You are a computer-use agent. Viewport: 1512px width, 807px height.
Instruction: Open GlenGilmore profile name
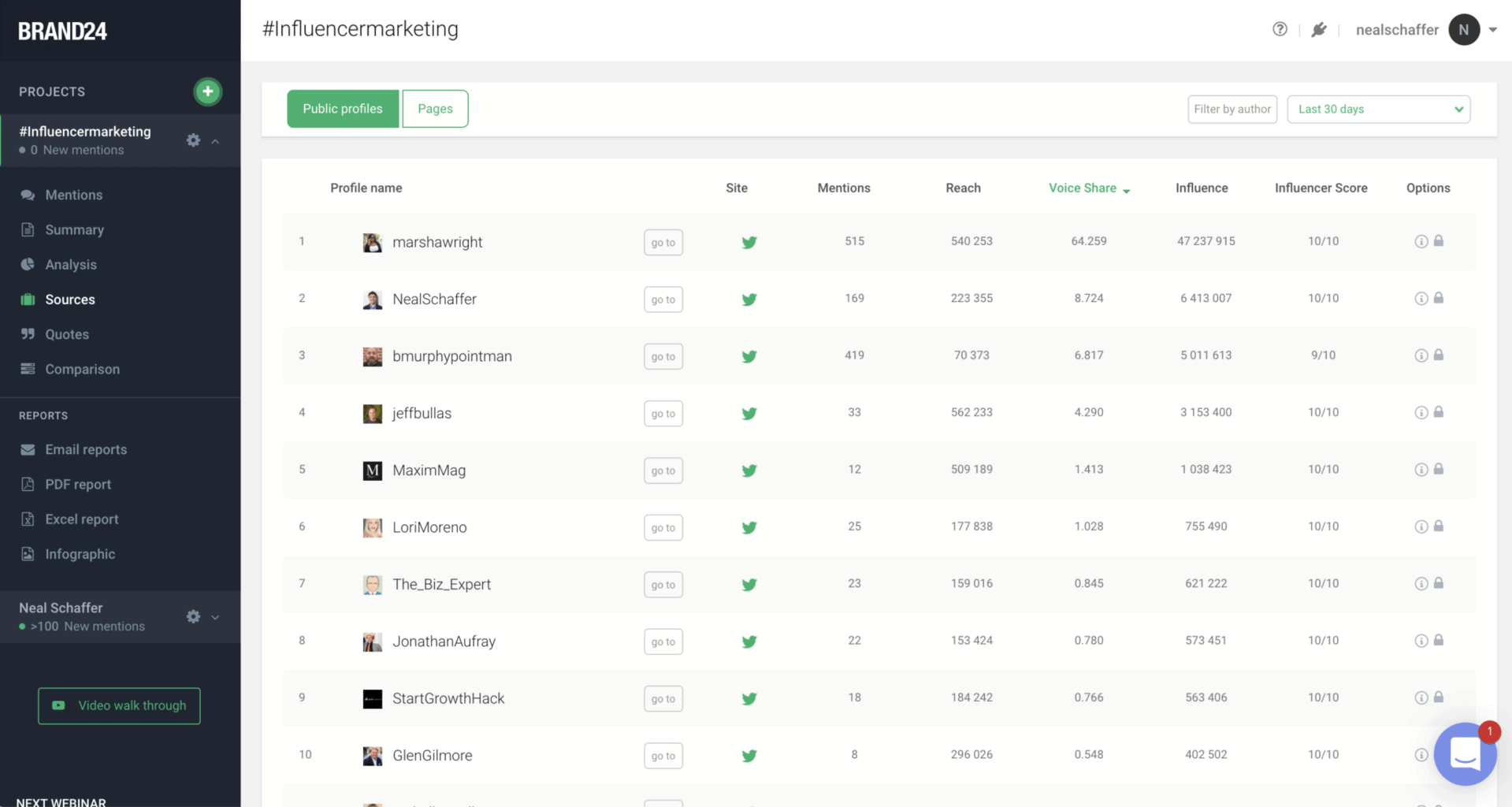click(433, 755)
